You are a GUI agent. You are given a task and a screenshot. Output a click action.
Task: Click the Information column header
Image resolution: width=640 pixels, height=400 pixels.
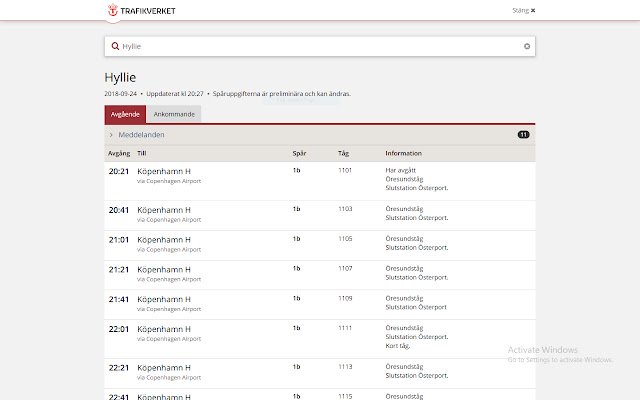pos(403,153)
